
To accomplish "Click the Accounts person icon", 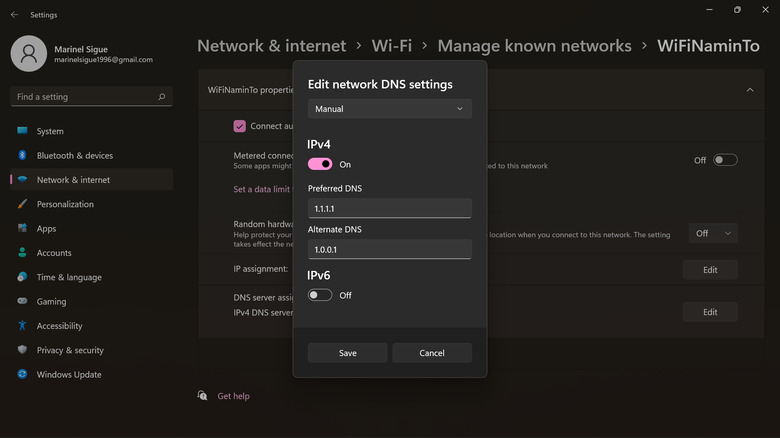I will pyautogui.click(x=22, y=253).
